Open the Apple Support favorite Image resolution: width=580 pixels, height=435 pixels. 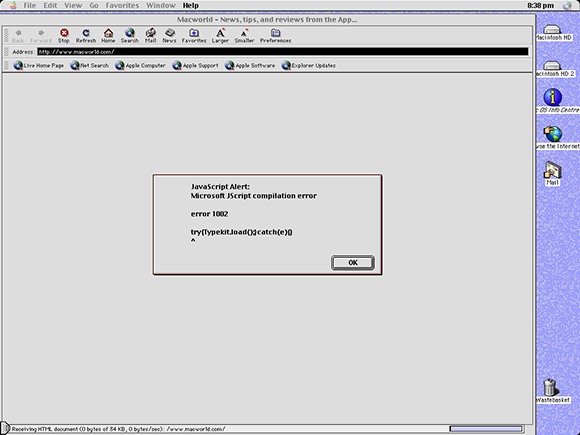point(195,65)
